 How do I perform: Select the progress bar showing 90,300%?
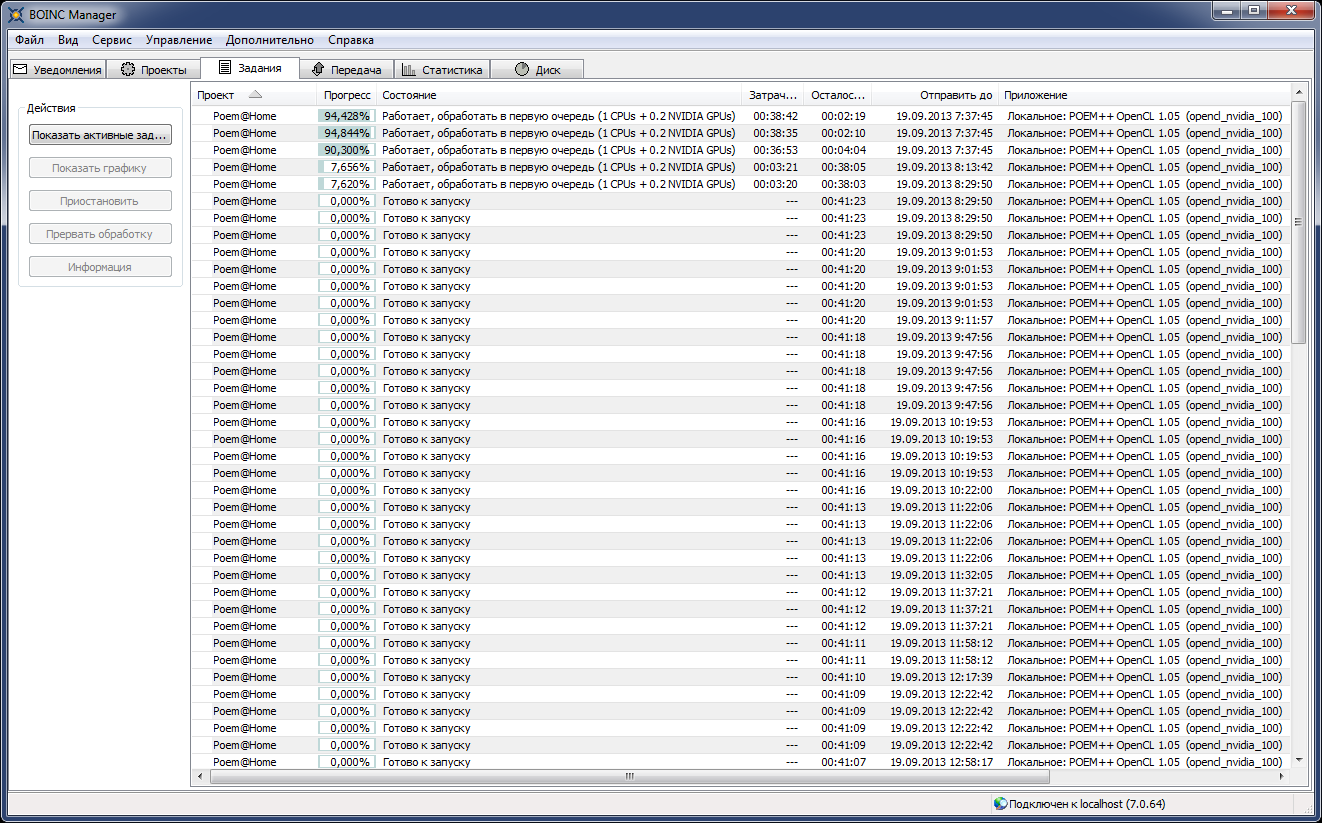pos(346,150)
